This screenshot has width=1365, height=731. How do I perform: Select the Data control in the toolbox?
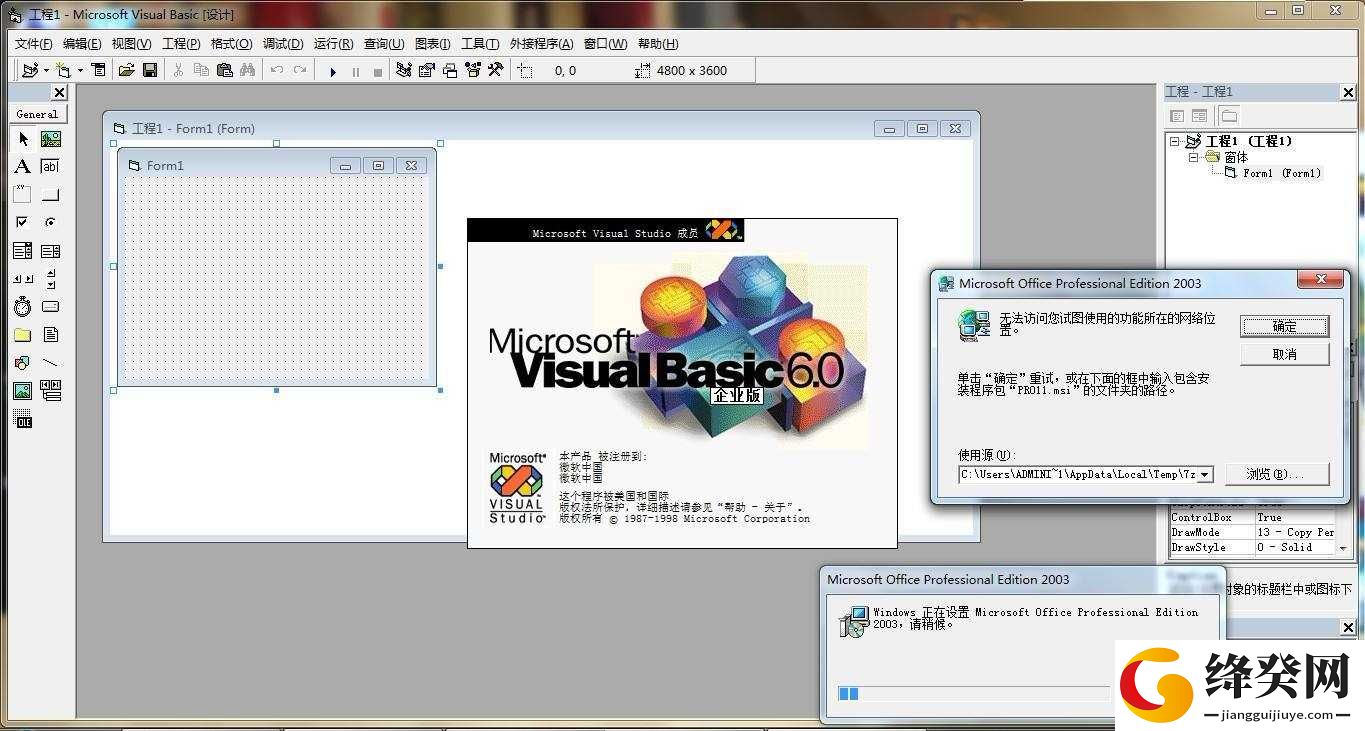pos(50,391)
